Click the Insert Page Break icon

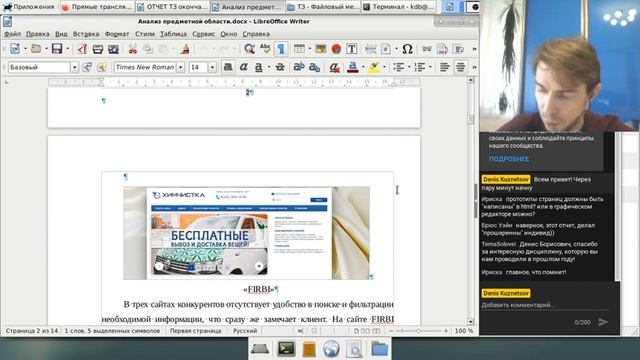coord(371,49)
